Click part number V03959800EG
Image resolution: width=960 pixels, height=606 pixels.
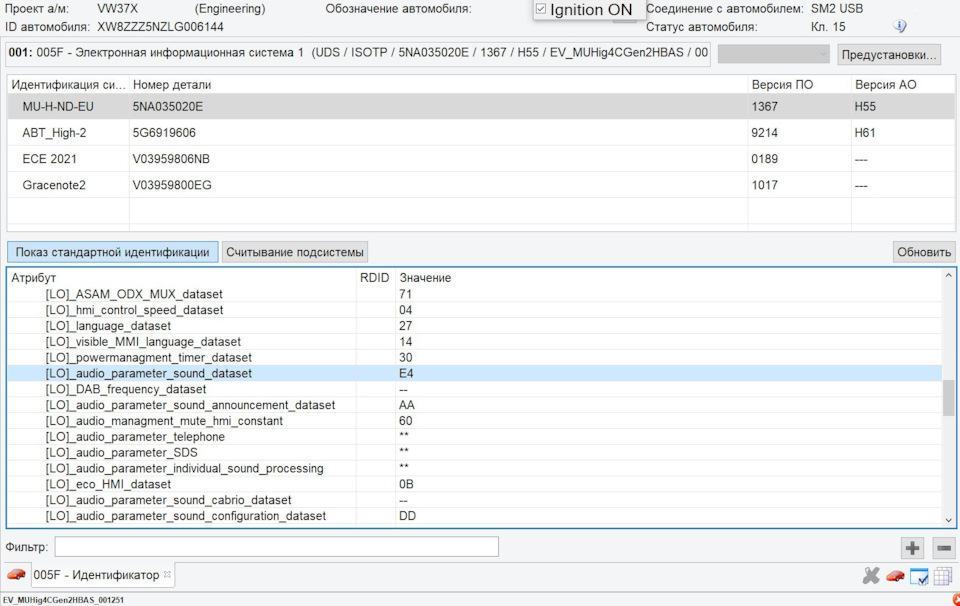[172, 185]
